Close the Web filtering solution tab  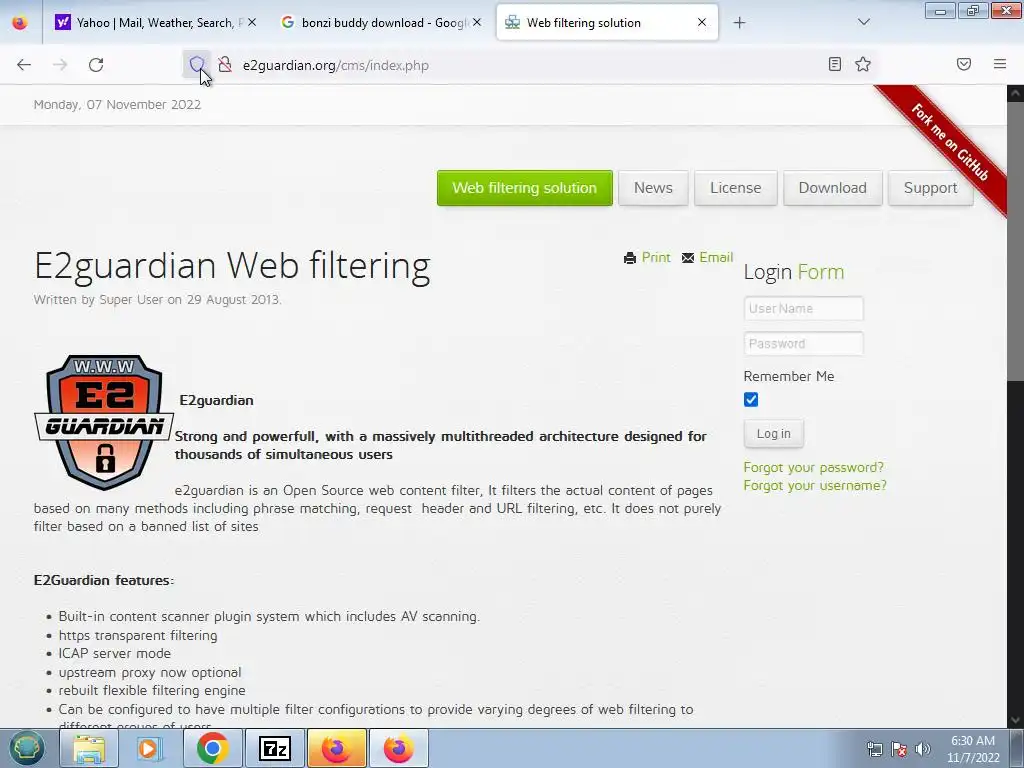702,22
